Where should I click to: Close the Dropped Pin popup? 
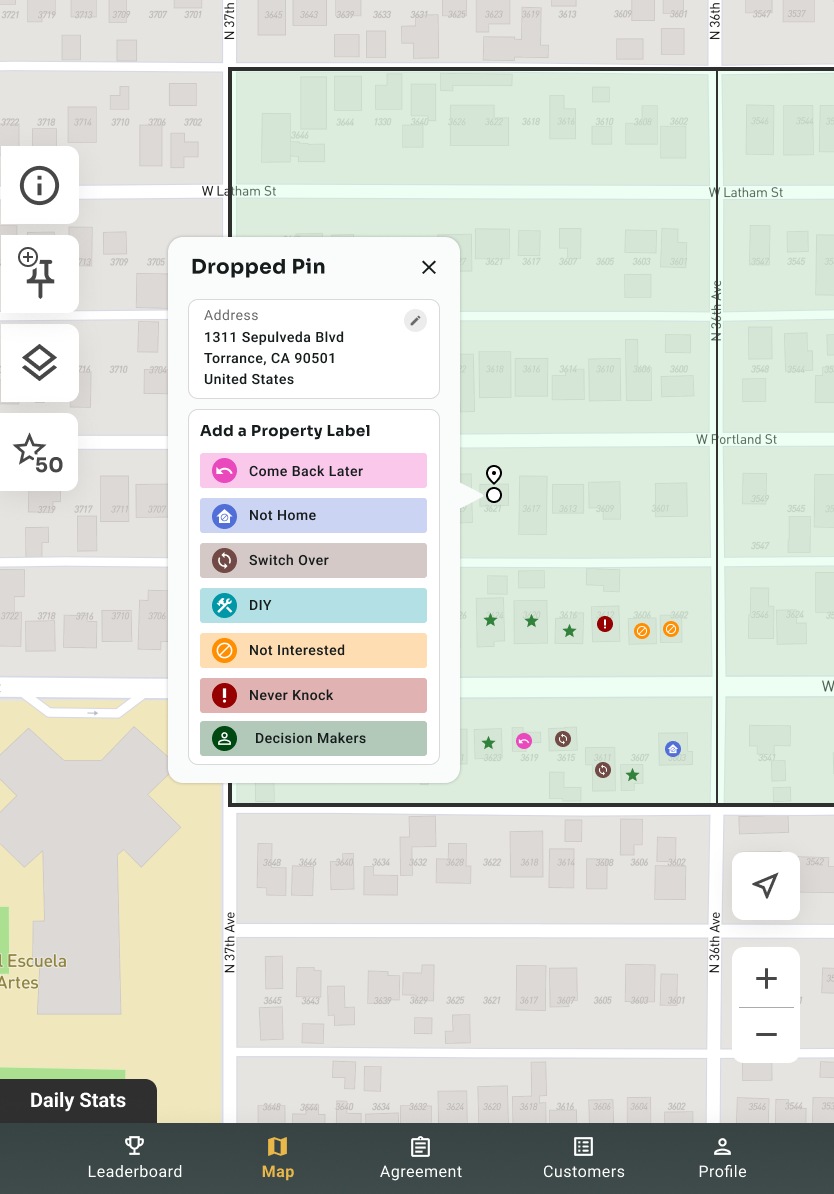tap(429, 267)
